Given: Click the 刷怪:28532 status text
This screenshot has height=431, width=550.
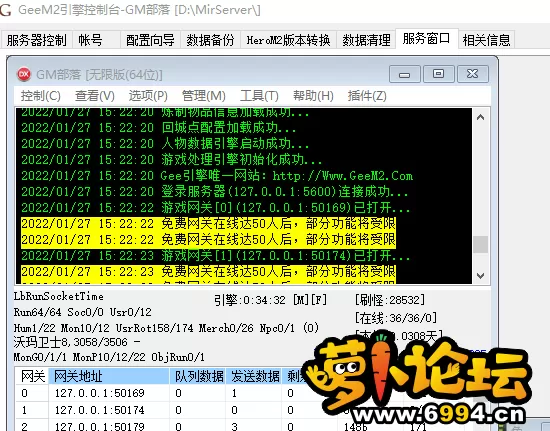Looking at the screenshot, I should pos(390,300).
